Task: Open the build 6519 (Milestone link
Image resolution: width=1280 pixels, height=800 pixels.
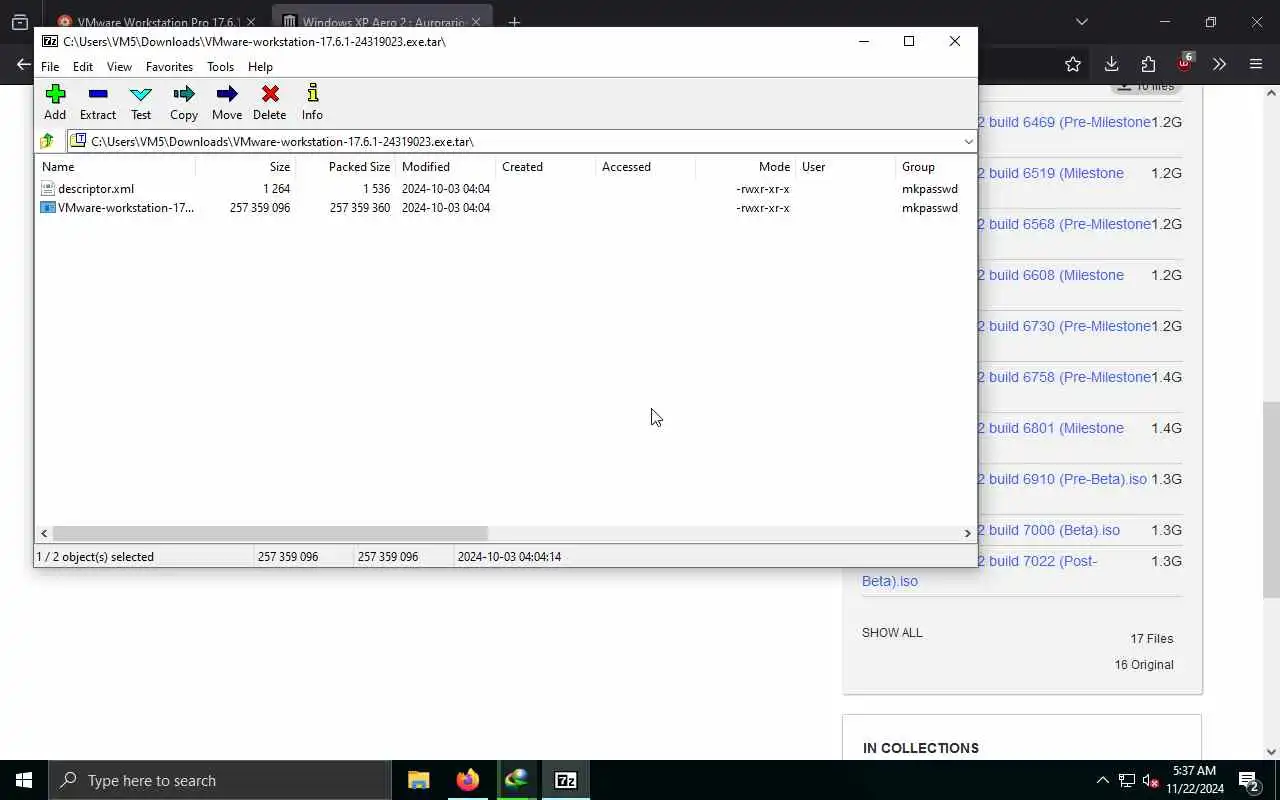Action: point(1050,173)
